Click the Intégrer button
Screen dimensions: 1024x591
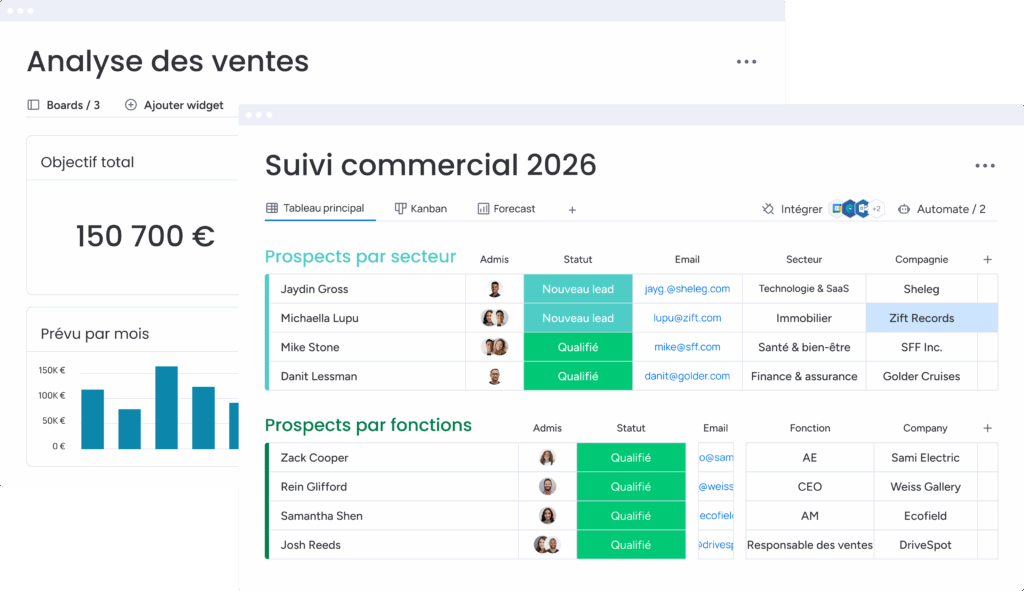point(792,209)
